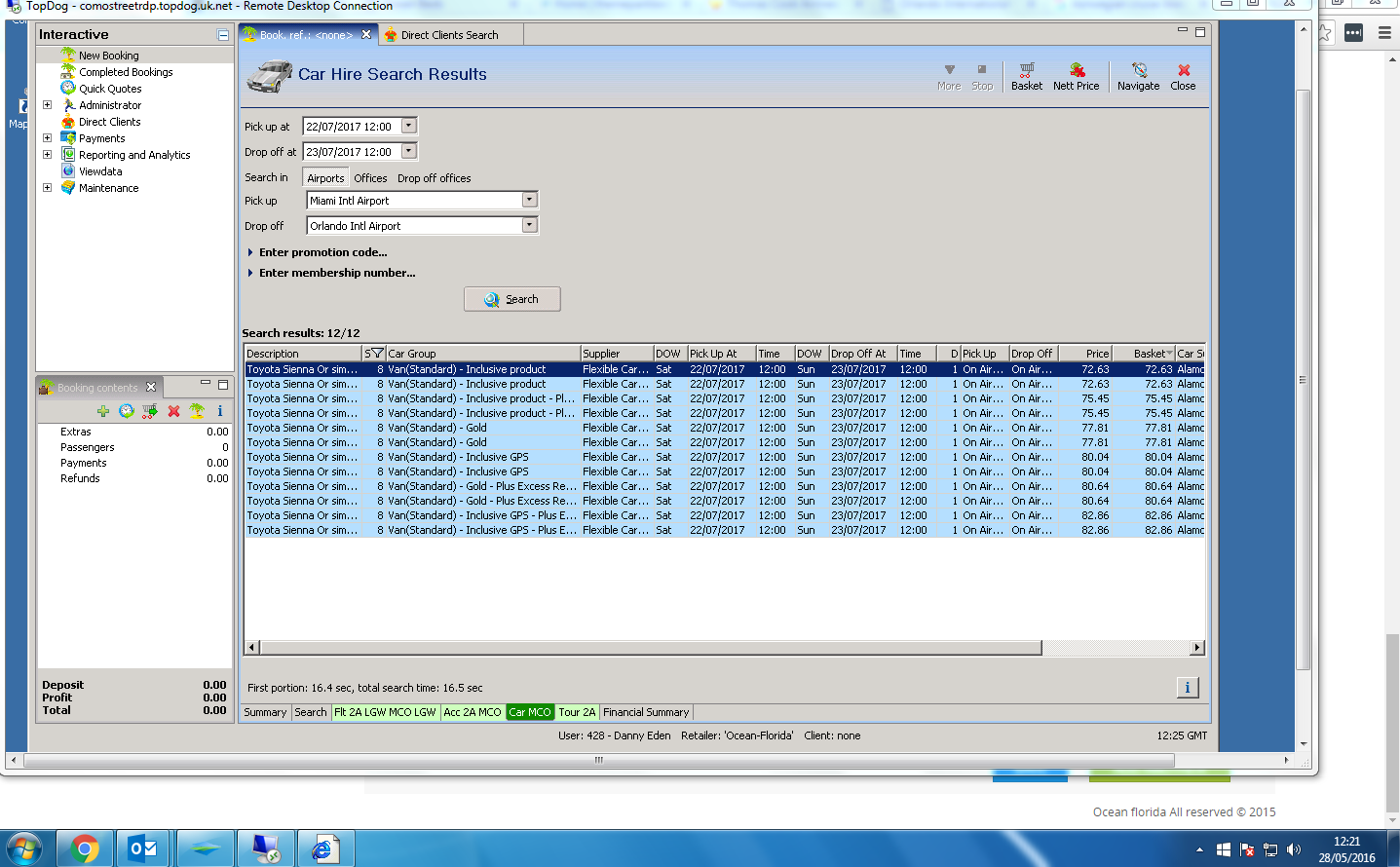Viewport: 1400px width, 867px height.
Task: Click the blue info icon in Booking contents toolbar
Action: (220, 411)
